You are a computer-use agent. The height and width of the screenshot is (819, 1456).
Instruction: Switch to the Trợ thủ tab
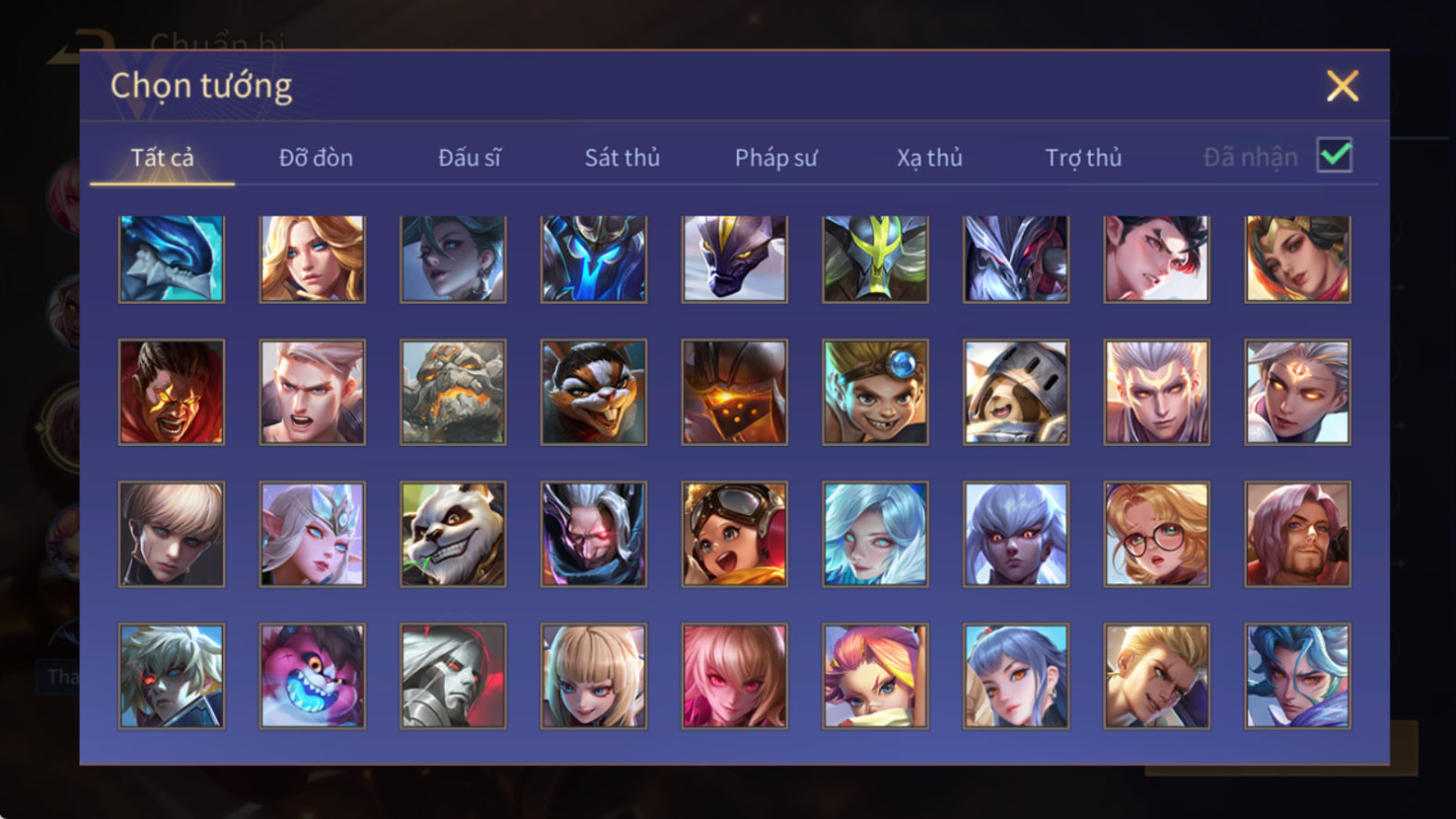(x=1084, y=158)
